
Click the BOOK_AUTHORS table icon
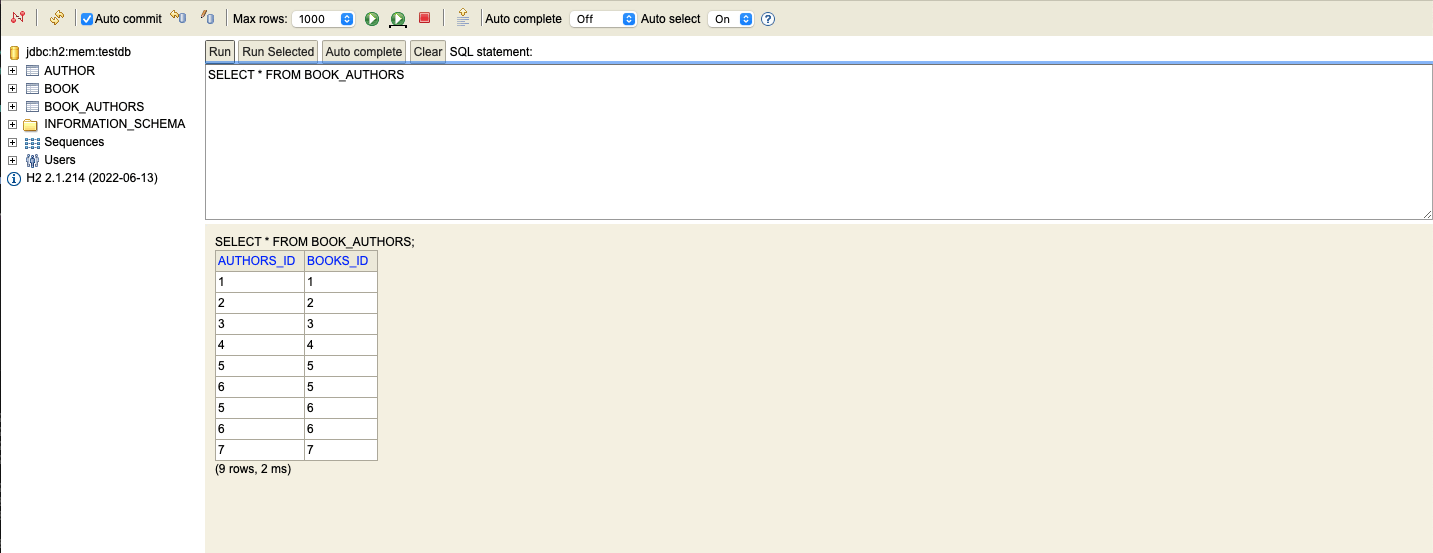32,107
